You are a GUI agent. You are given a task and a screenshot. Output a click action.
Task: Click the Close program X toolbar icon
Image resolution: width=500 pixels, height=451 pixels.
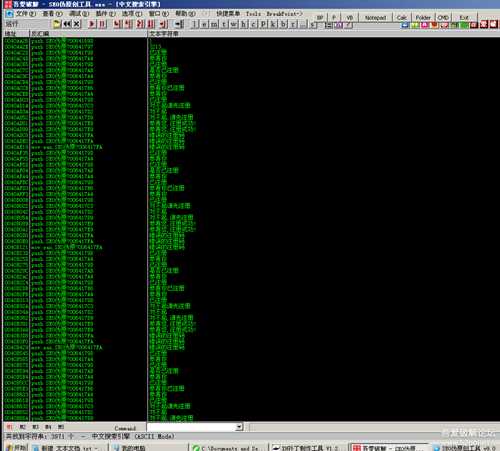[x=77, y=24]
